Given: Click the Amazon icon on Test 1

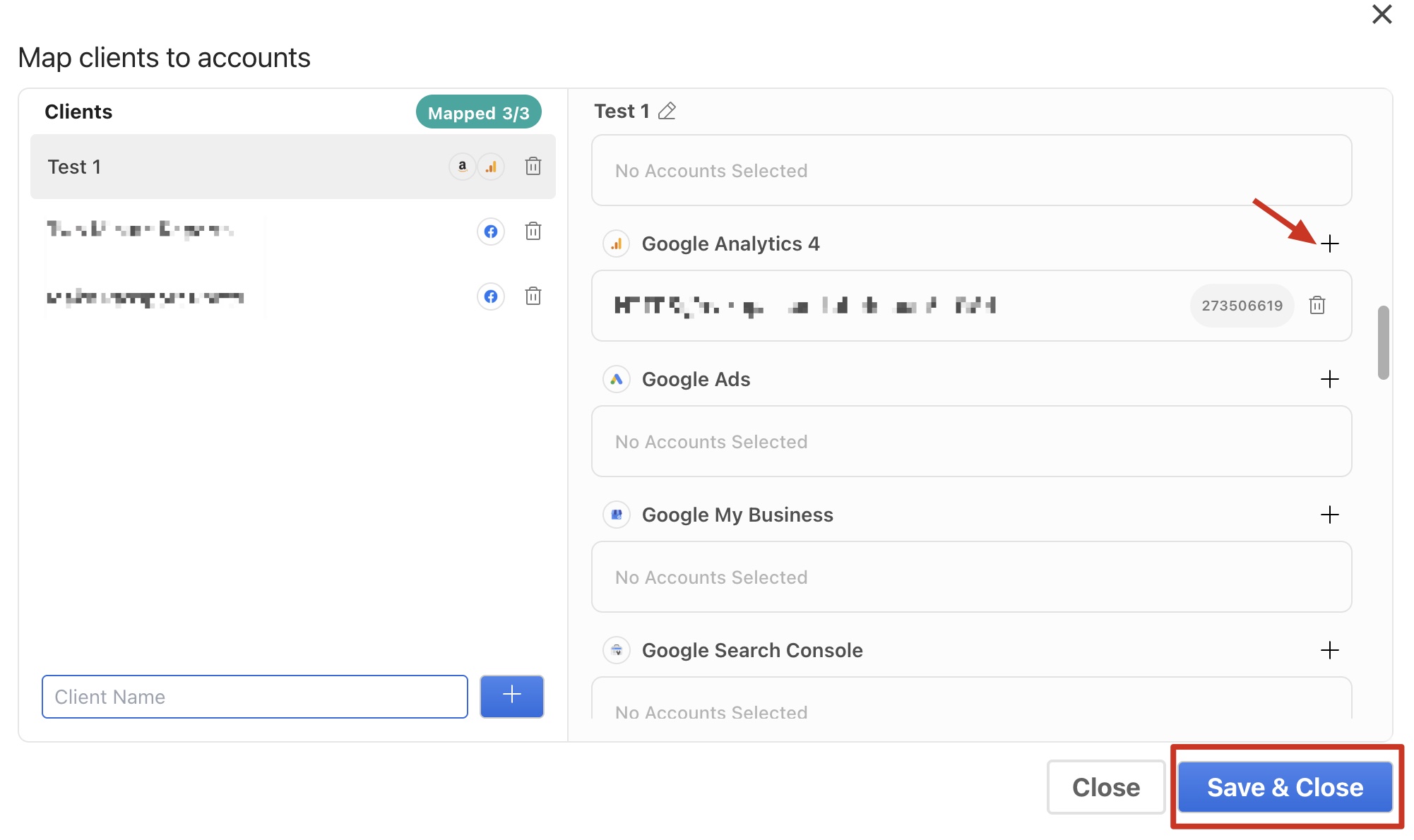Looking at the screenshot, I should (x=462, y=167).
